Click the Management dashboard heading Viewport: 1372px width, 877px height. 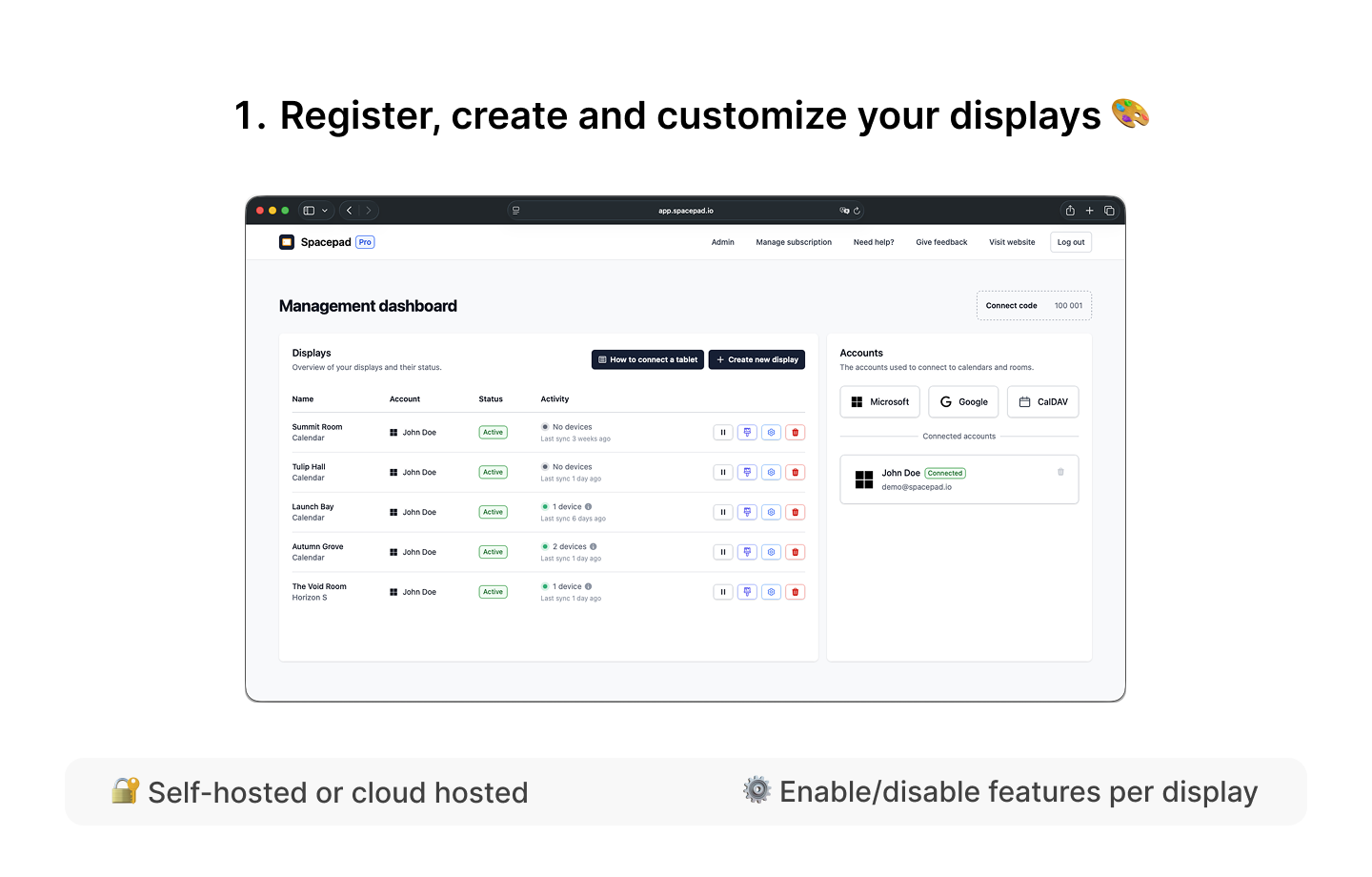368,306
